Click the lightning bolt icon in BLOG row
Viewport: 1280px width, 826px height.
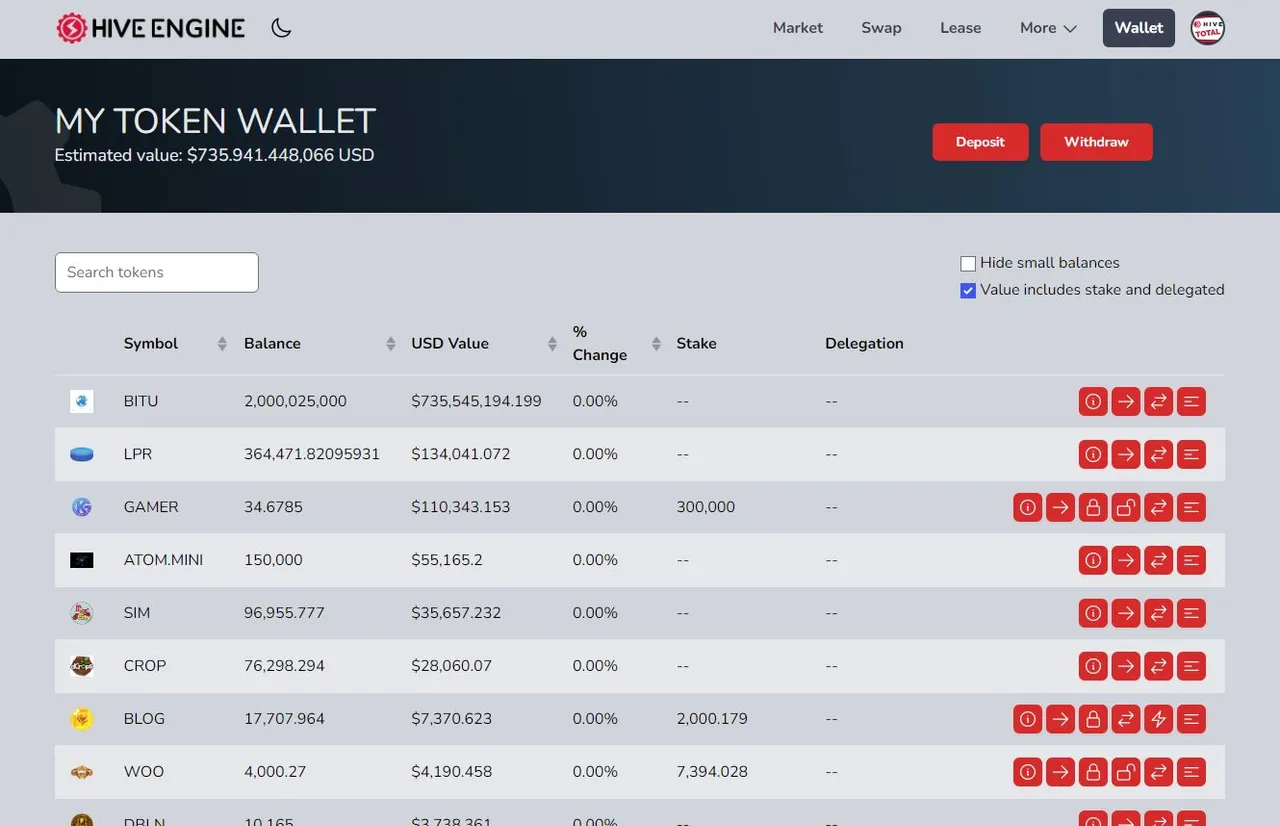click(1158, 719)
